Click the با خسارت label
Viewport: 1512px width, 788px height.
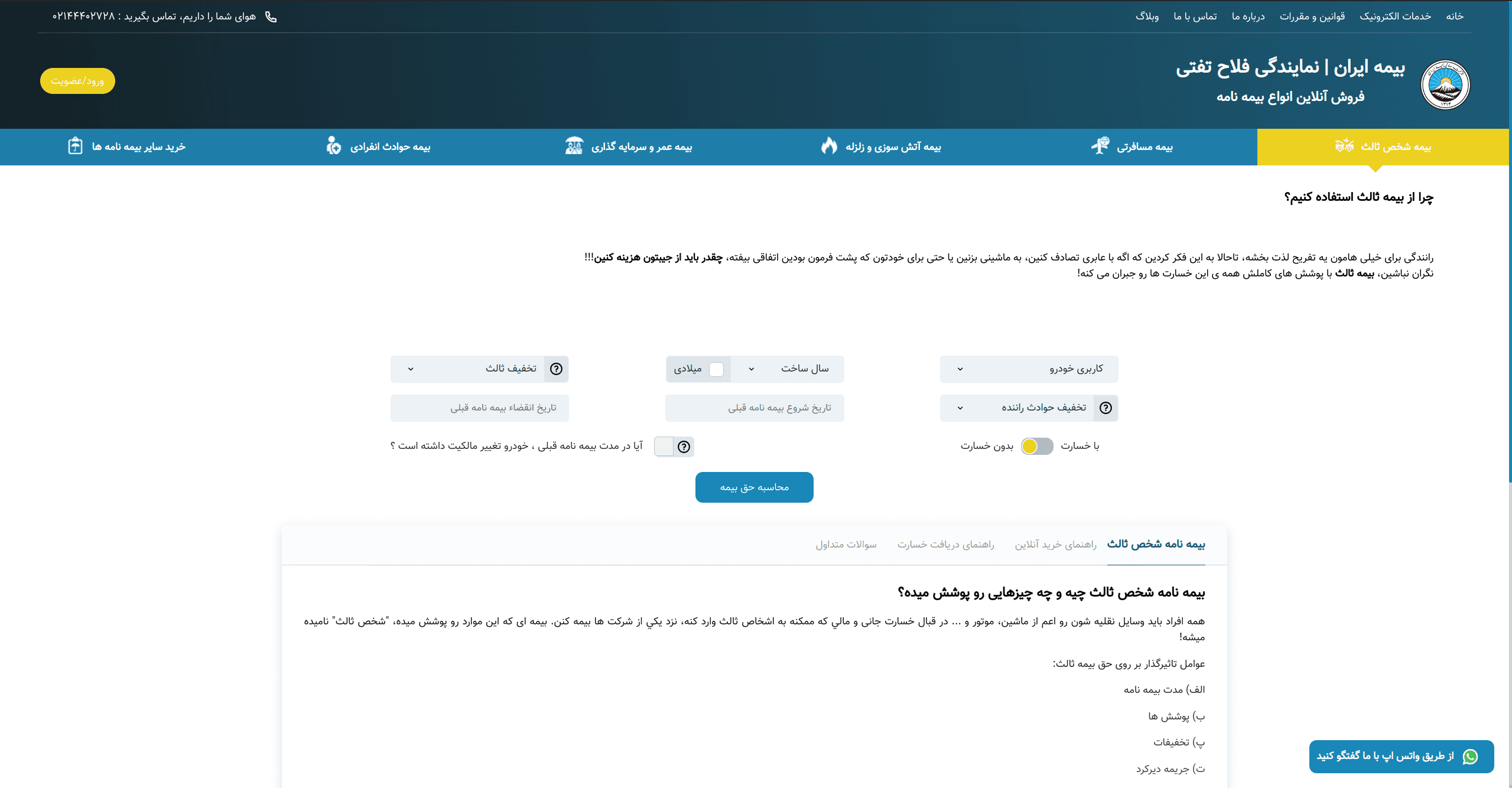click(x=1079, y=446)
